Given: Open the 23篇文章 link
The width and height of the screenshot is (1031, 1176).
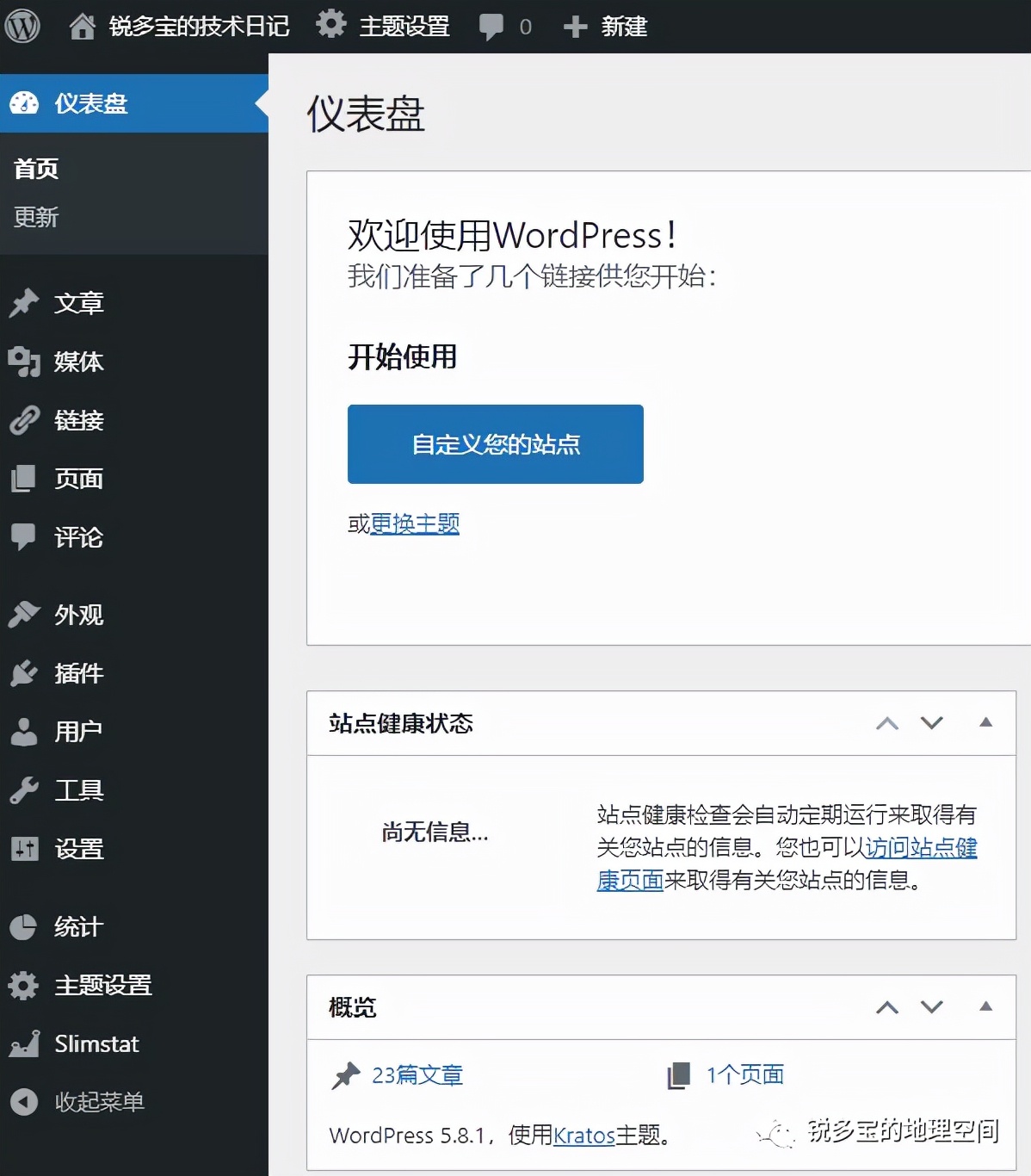Looking at the screenshot, I should [417, 1075].
